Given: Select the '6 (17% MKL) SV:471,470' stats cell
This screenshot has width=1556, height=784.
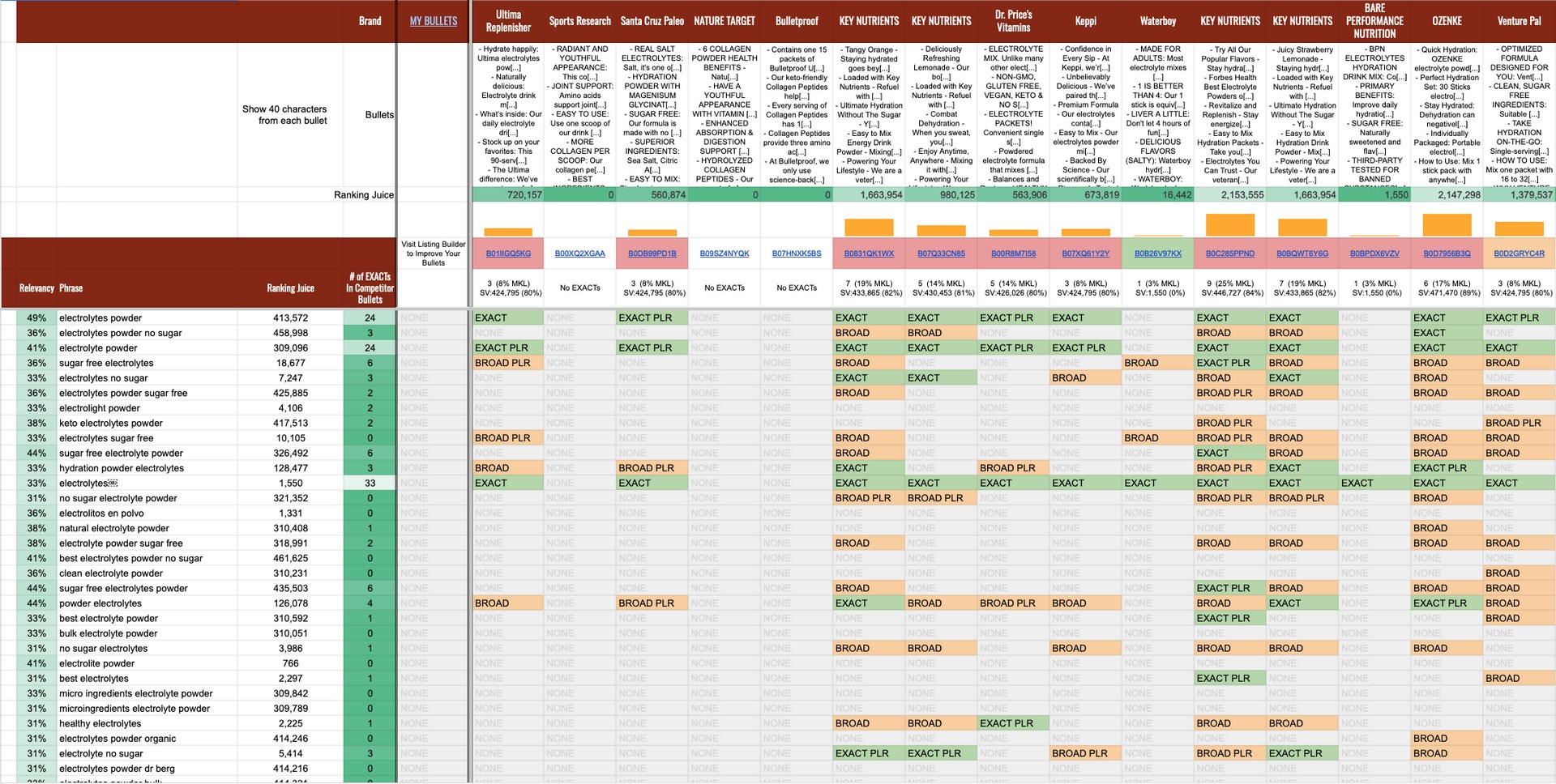Looking at the screenshot, I should coord(1447,288).
